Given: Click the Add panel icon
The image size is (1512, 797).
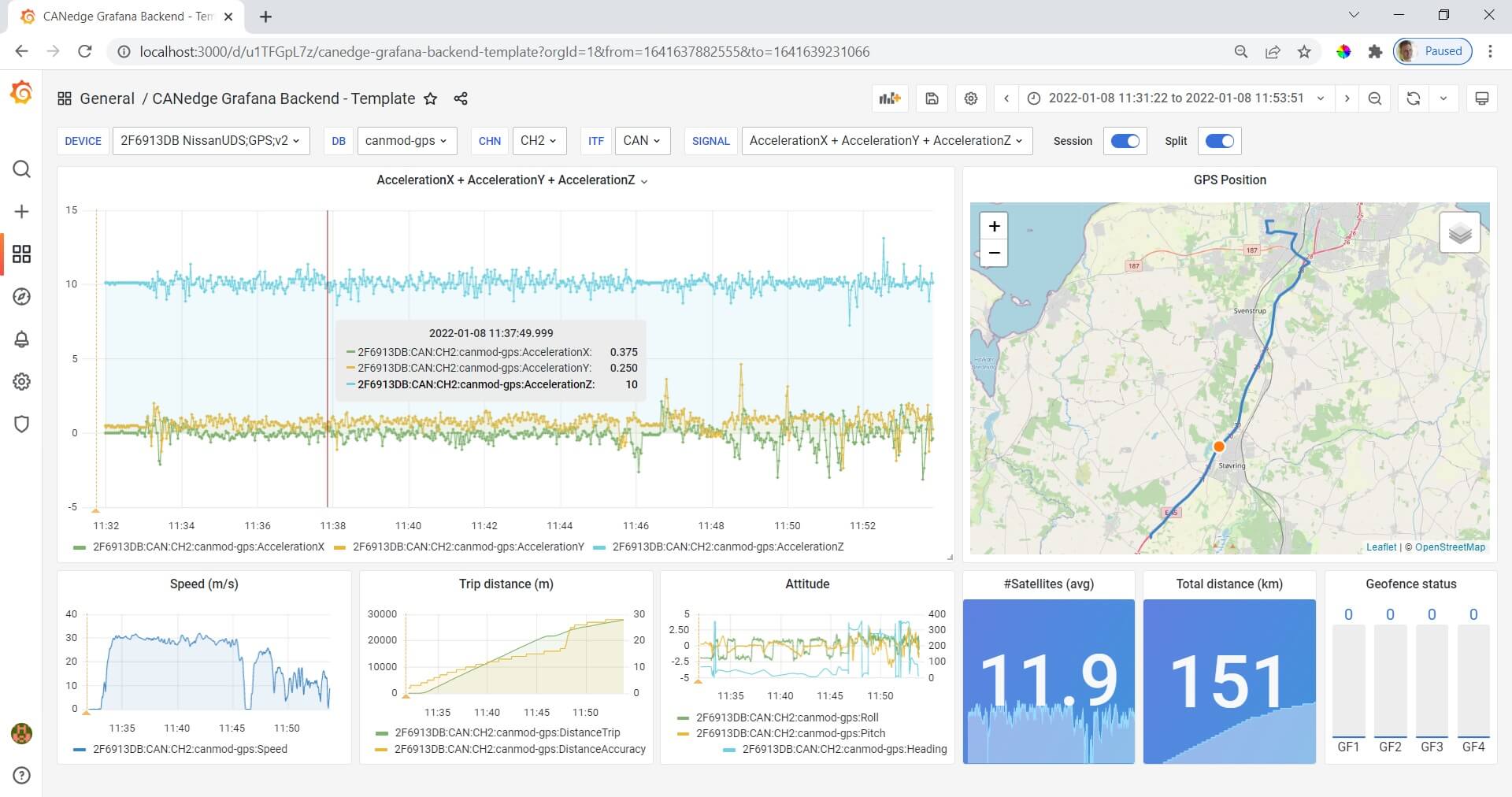Looking at the screenshot, I should [x=890, y=98].
